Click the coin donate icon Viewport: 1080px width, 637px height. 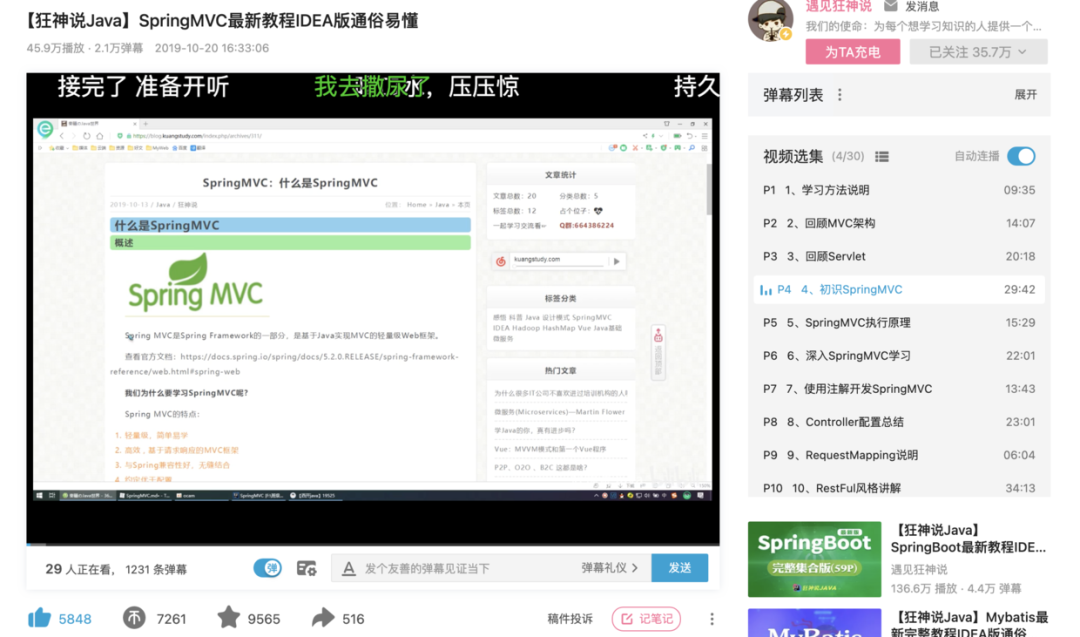pos(134,618)
